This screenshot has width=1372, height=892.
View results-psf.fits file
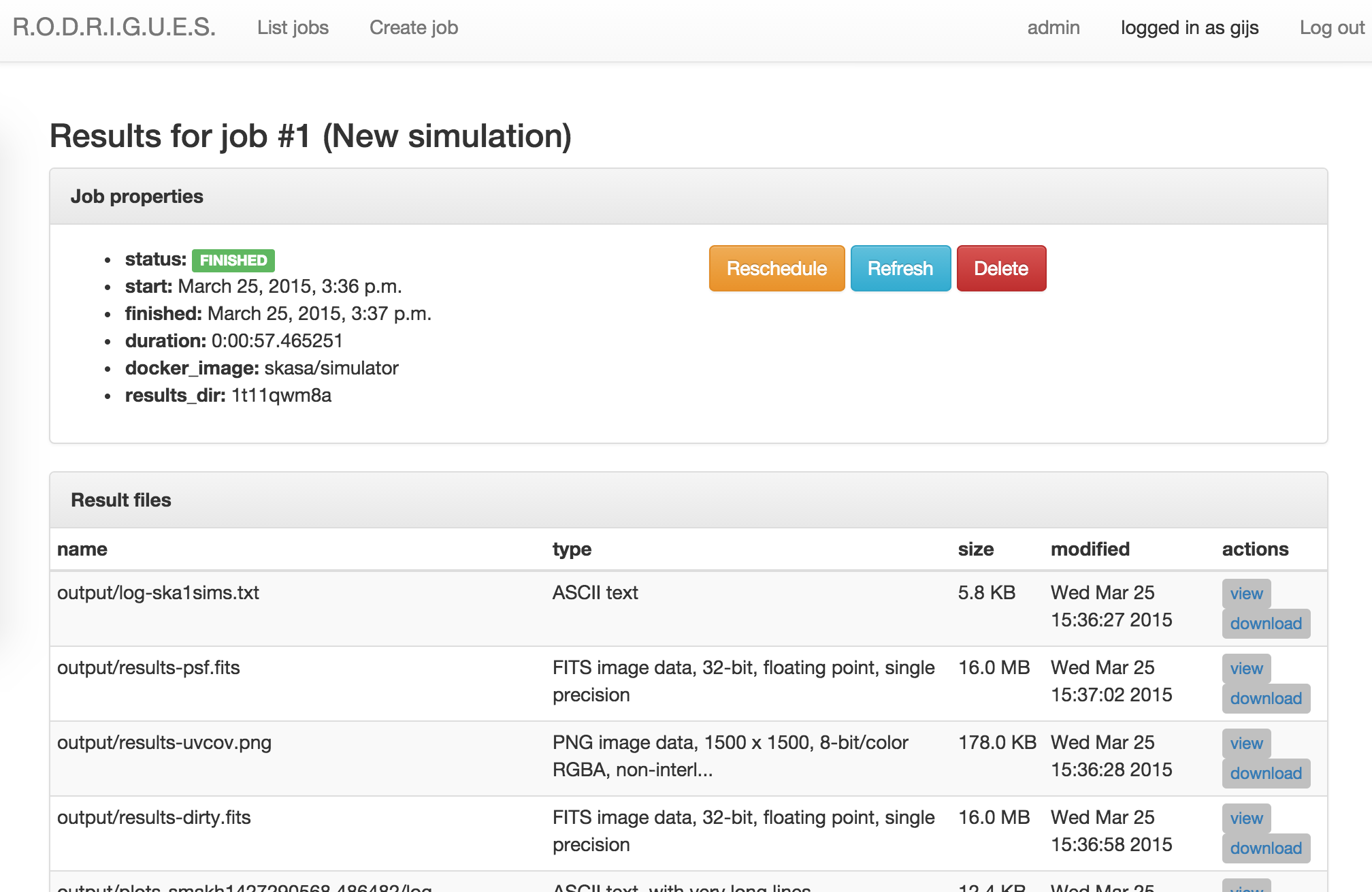1245,669
